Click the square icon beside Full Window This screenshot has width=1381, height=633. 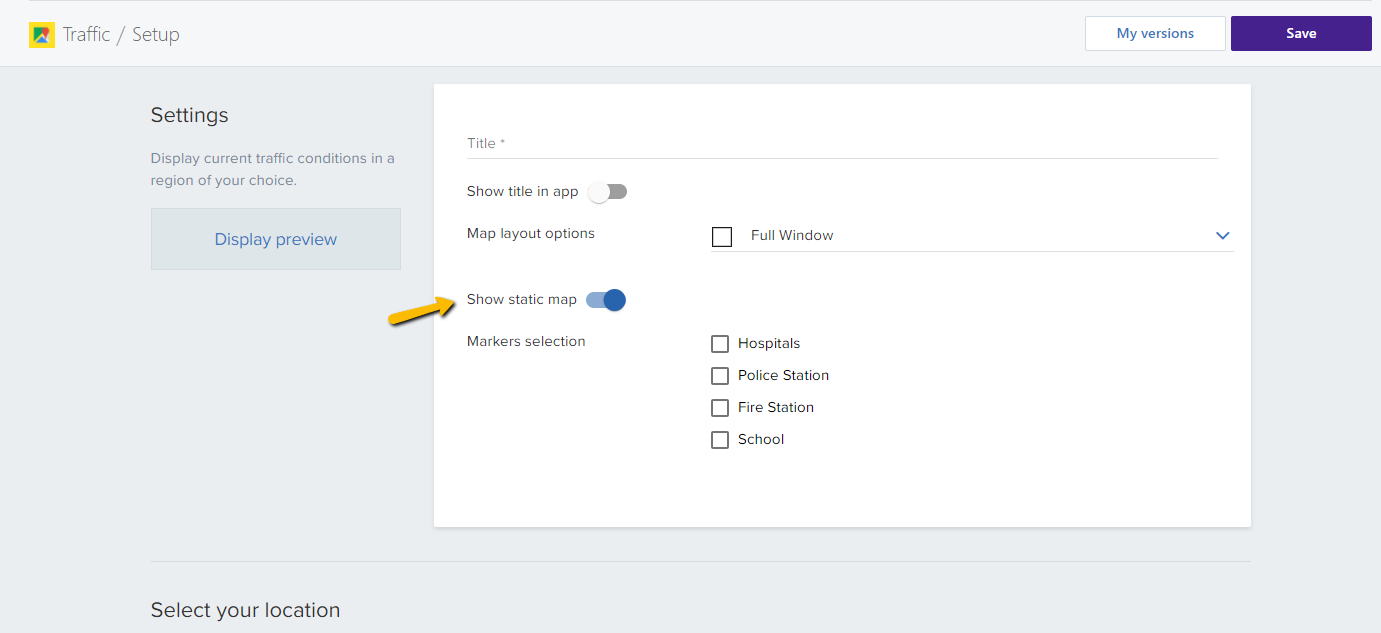tap(722, 236)
